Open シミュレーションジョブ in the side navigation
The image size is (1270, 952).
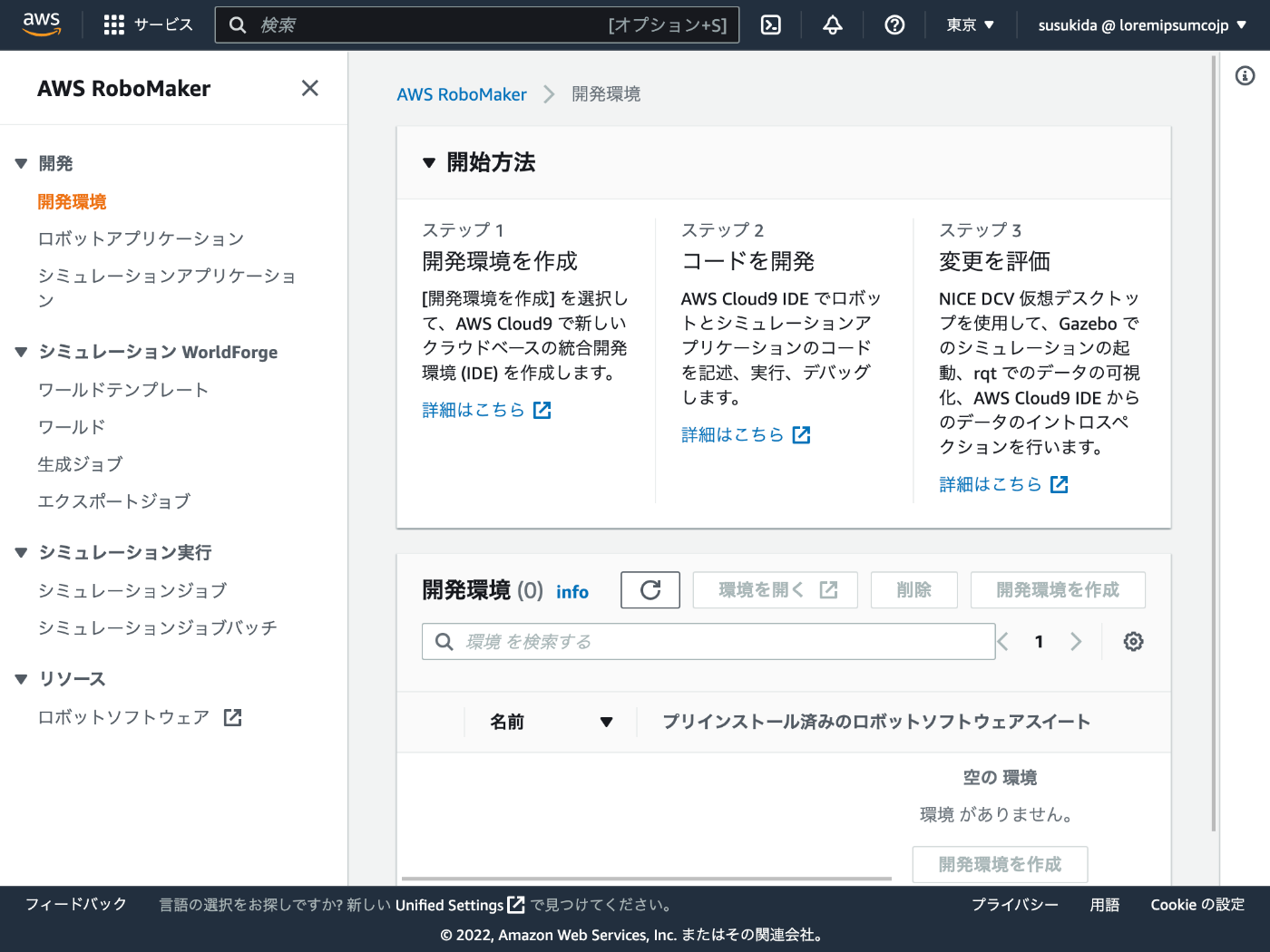click(x=132, y=591)
